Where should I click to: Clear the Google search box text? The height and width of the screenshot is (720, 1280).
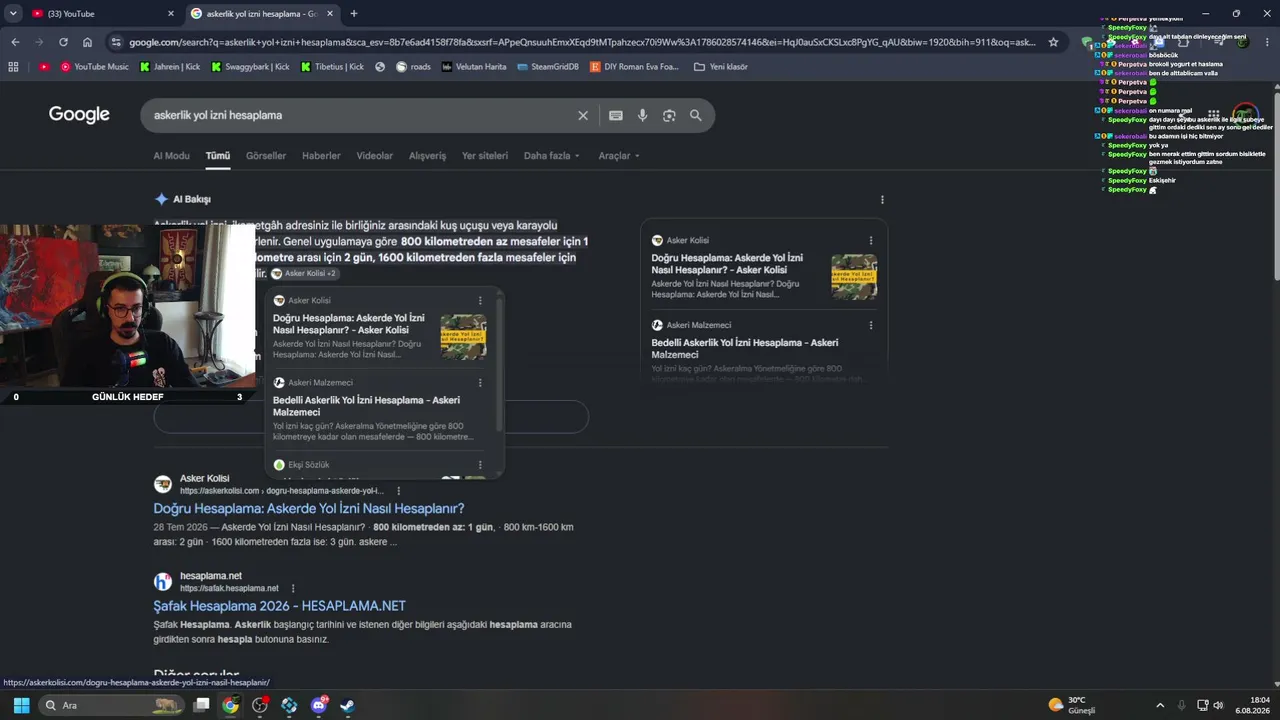[x=583, y=115]
